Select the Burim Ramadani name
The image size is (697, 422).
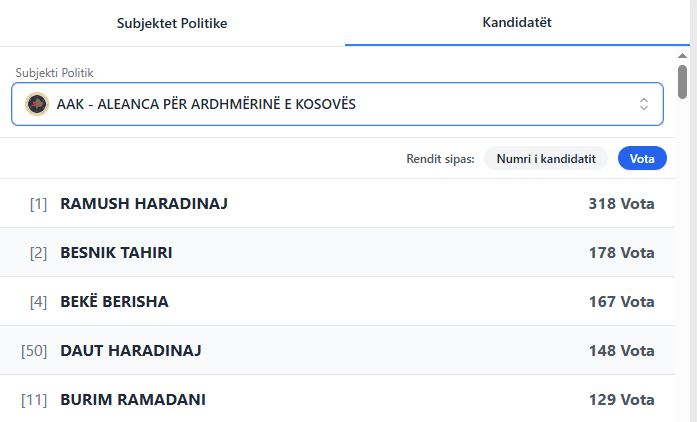(133, 400)
